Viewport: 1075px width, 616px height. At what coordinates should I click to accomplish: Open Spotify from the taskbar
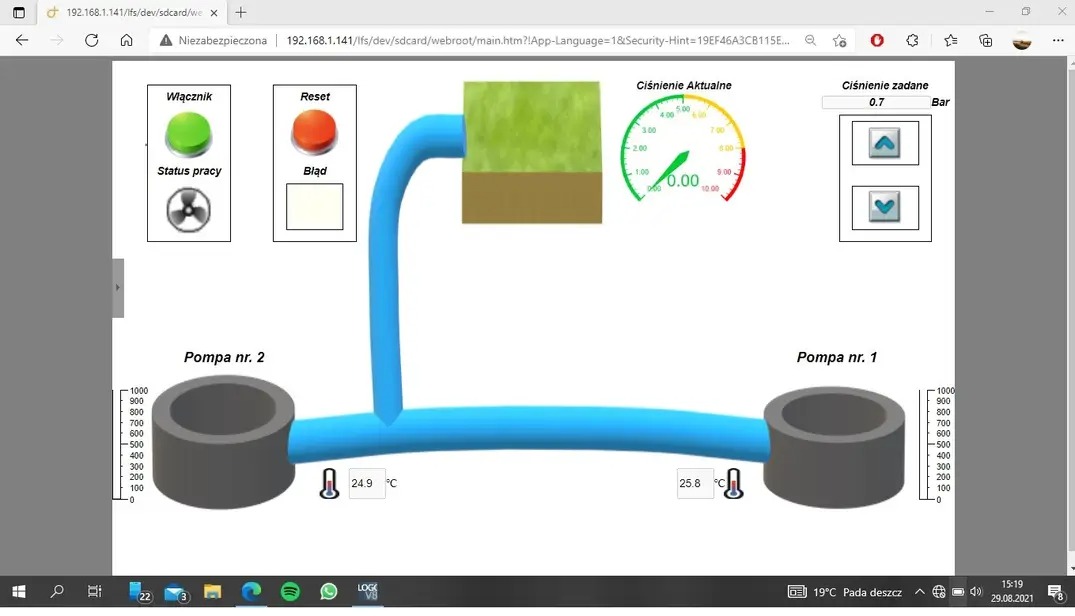[x=290, y=592]
